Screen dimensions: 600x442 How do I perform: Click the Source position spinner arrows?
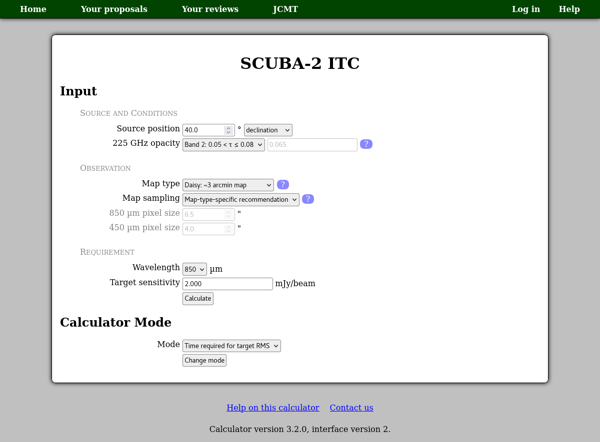228,130
